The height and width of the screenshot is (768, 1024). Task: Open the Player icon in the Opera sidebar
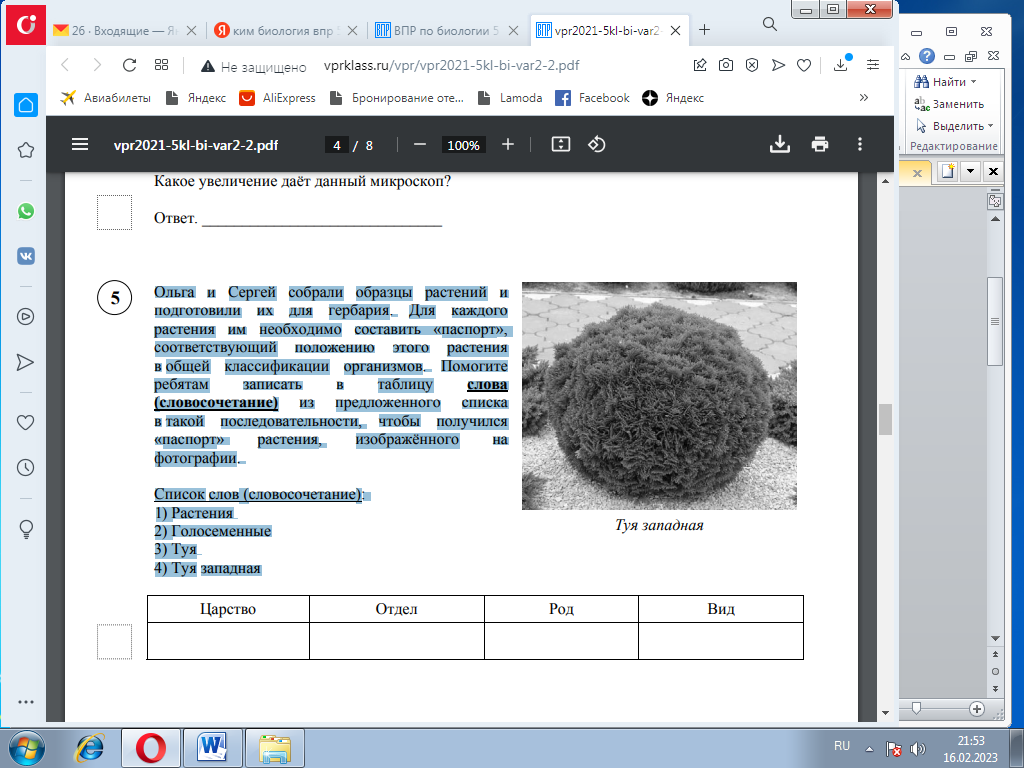(25, 317)
